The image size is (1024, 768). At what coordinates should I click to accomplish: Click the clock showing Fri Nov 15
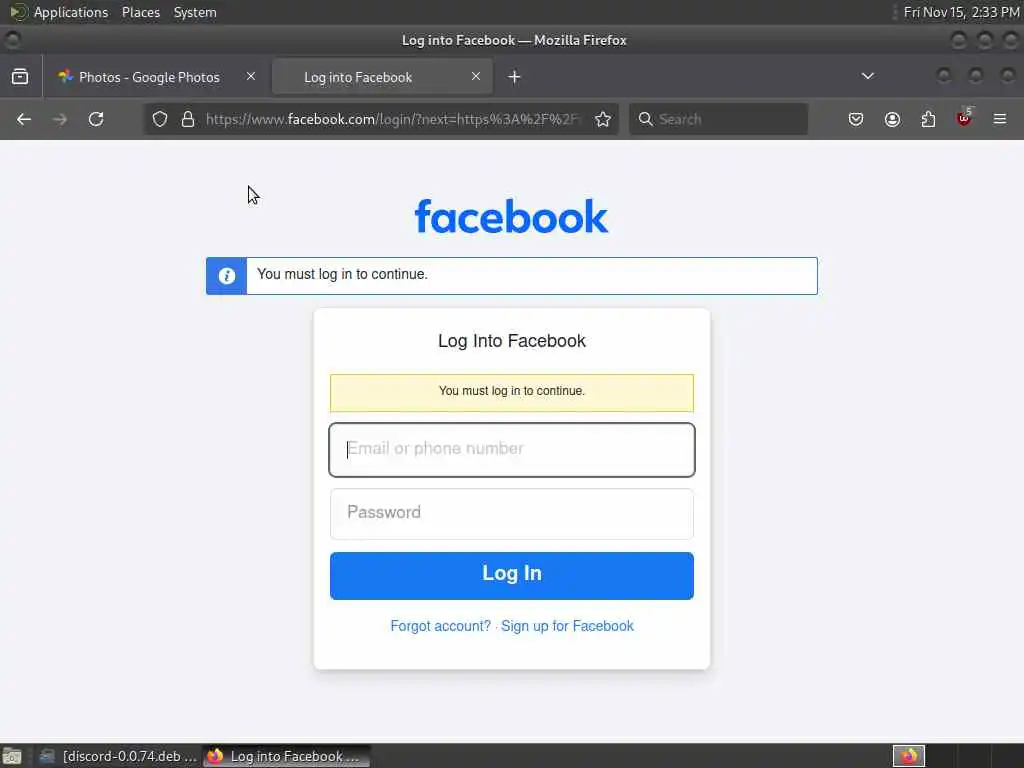961,12
